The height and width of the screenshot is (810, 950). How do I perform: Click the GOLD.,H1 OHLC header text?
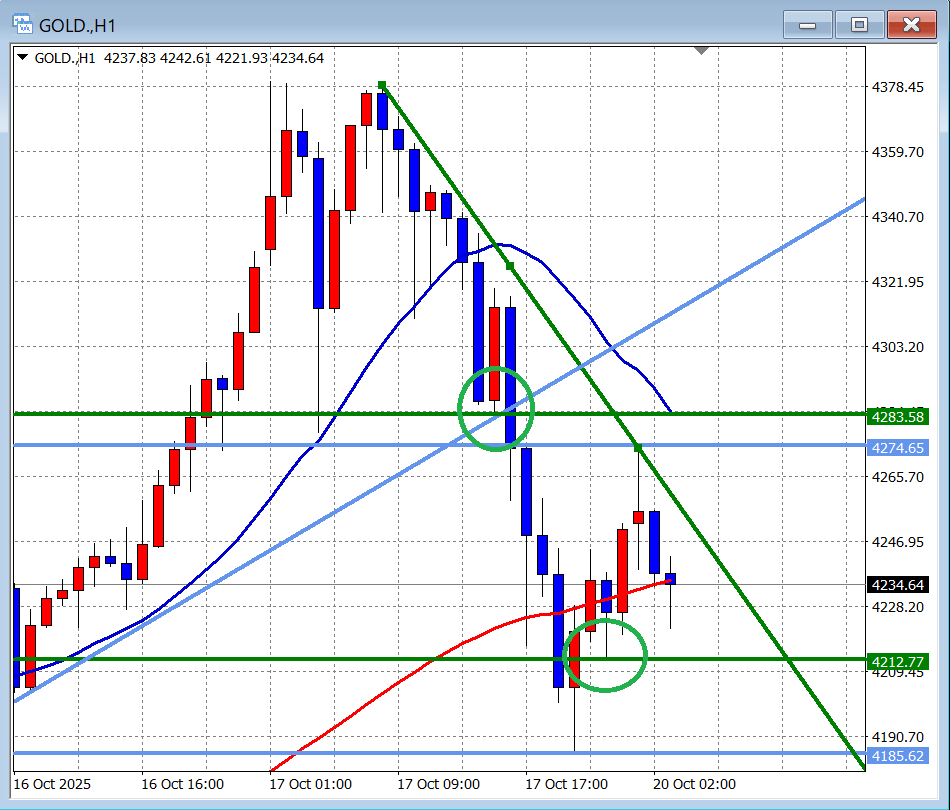[x=180, y=58]
